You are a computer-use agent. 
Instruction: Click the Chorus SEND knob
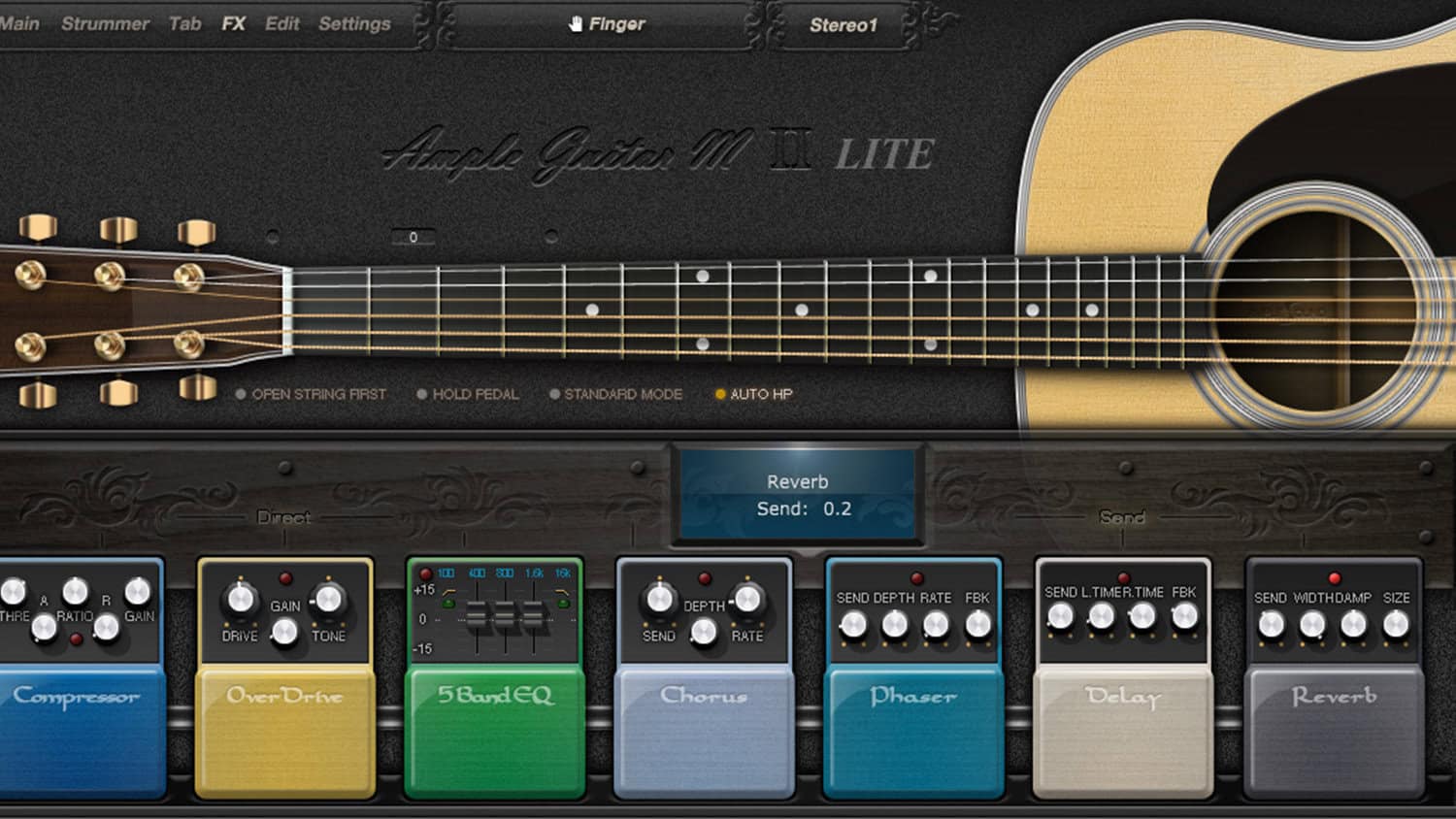tap(659, 599)
